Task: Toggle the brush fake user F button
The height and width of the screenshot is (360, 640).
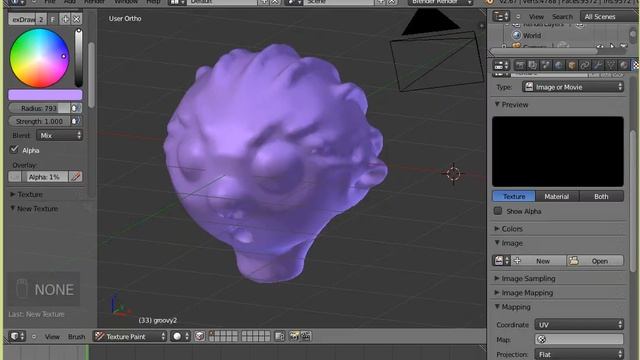Action: click(53, 19)
